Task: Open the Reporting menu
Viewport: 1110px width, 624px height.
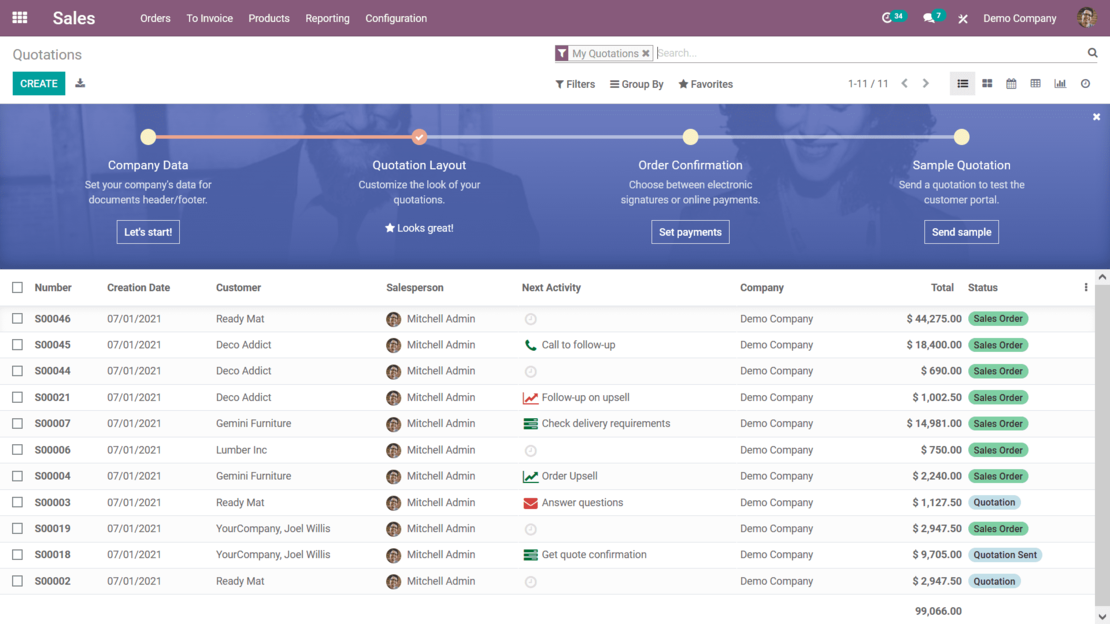Action: [327, 18]
